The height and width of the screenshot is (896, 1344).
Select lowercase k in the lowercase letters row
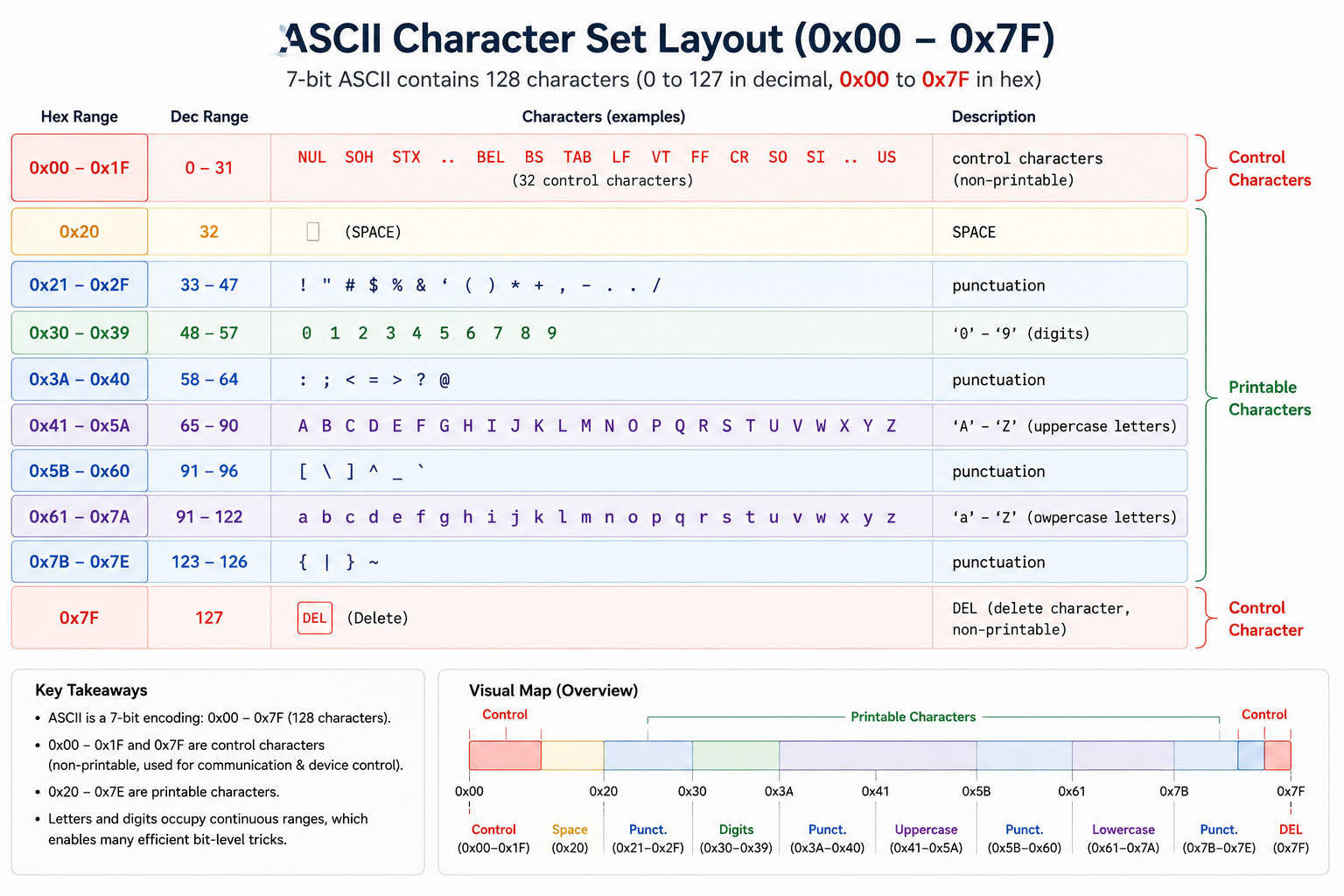coord(538,517)
